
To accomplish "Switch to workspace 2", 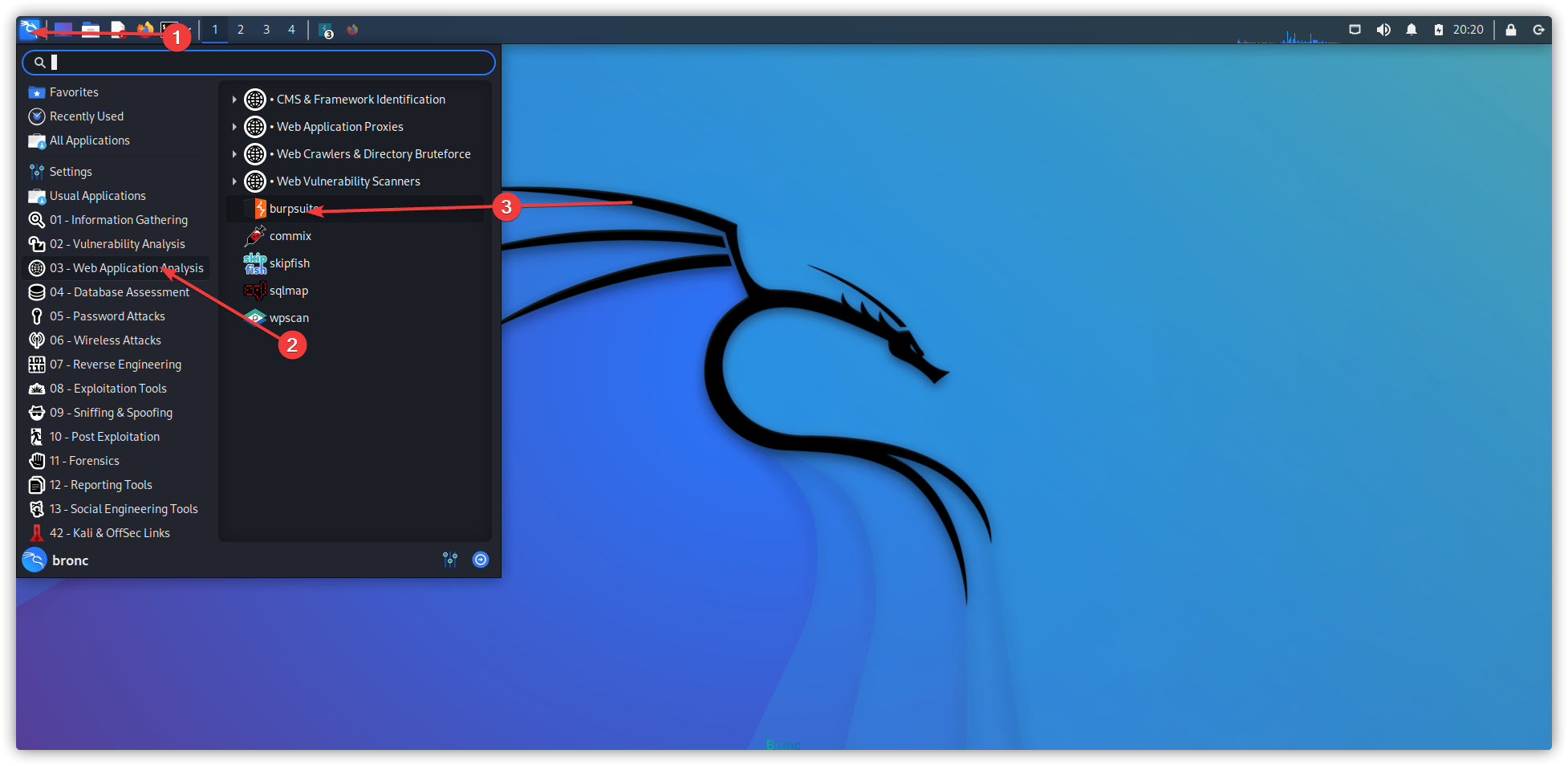I will [x=241, y=30].
